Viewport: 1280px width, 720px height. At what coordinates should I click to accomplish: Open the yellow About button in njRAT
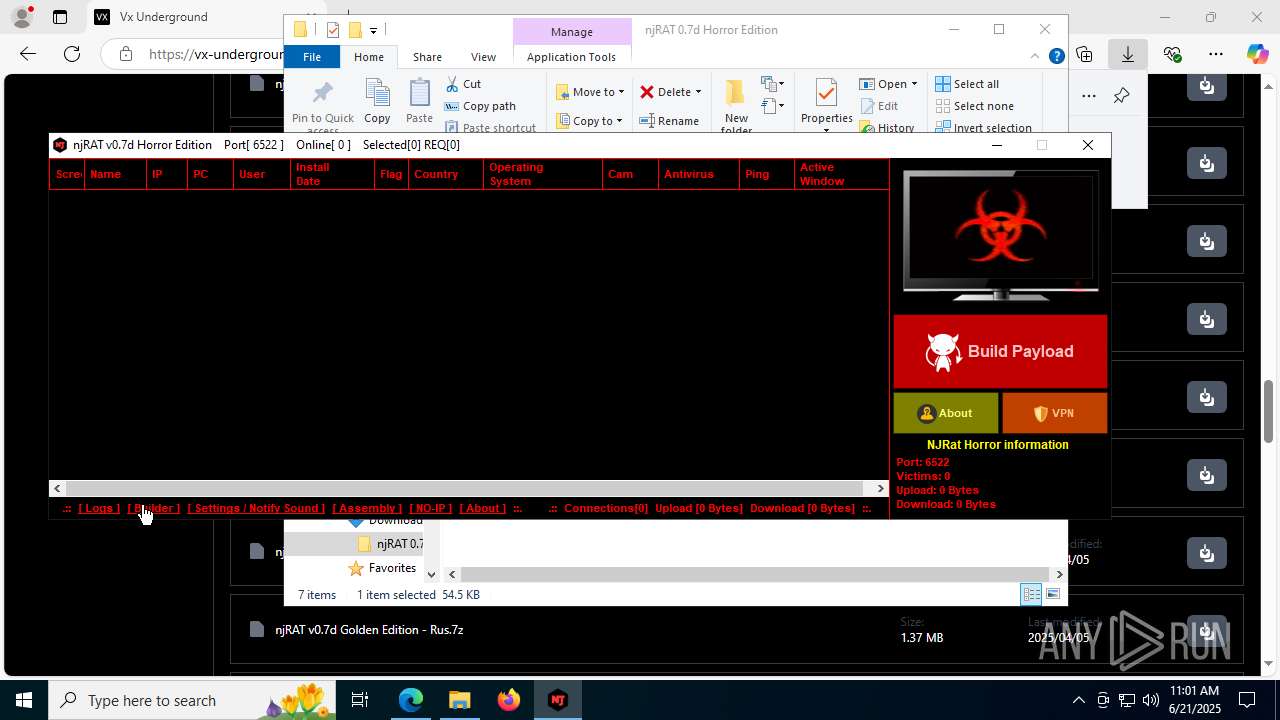tap(945, 413)
